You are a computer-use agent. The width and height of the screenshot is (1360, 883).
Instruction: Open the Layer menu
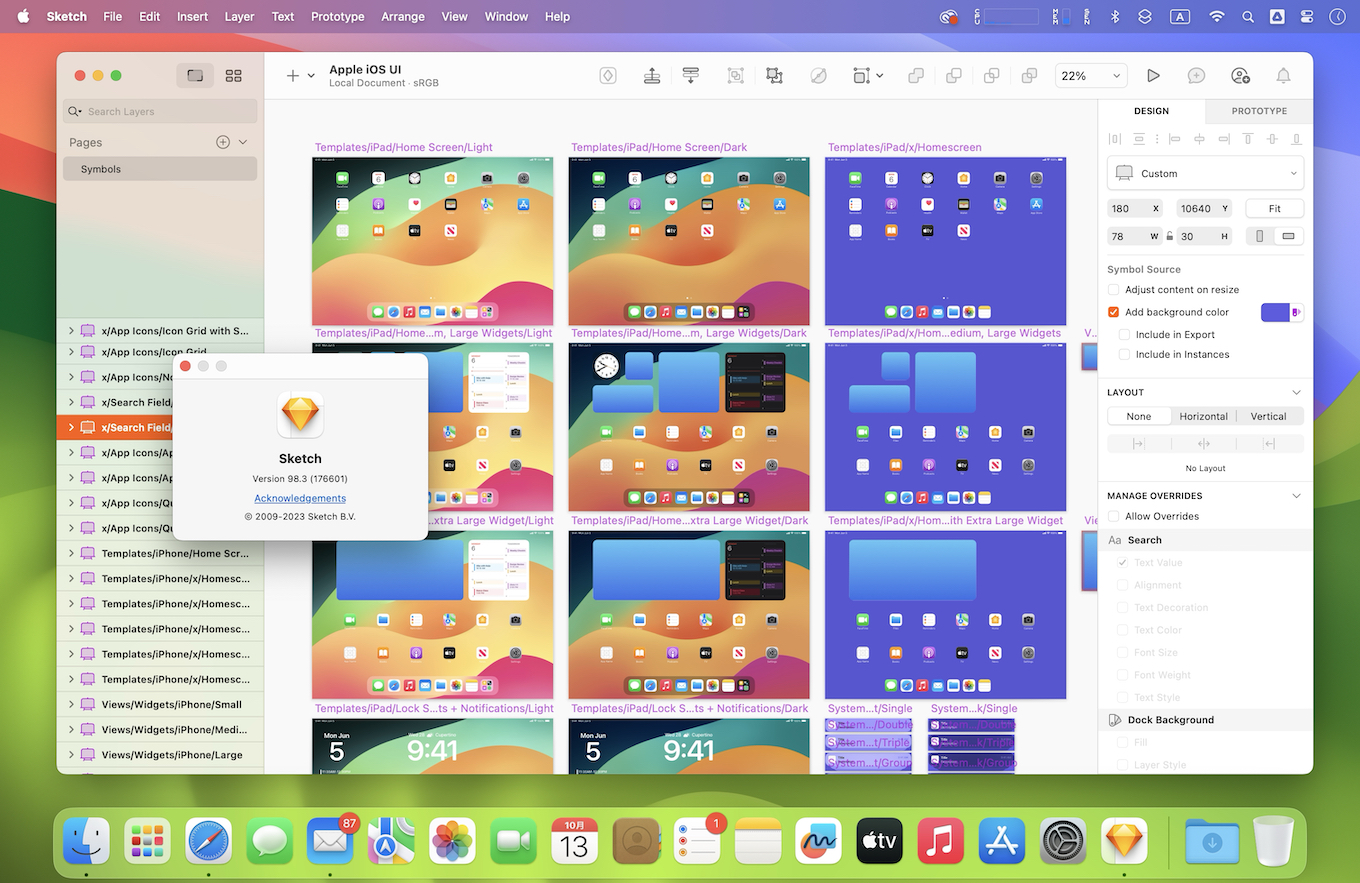239,16
